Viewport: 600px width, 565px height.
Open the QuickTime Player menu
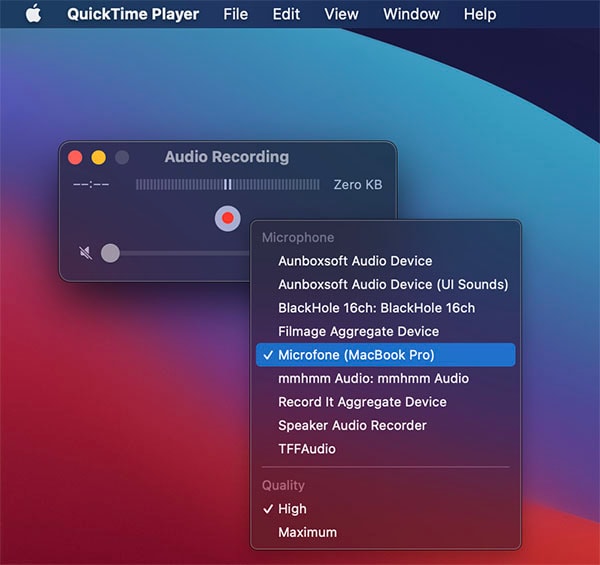pos(133,15)
